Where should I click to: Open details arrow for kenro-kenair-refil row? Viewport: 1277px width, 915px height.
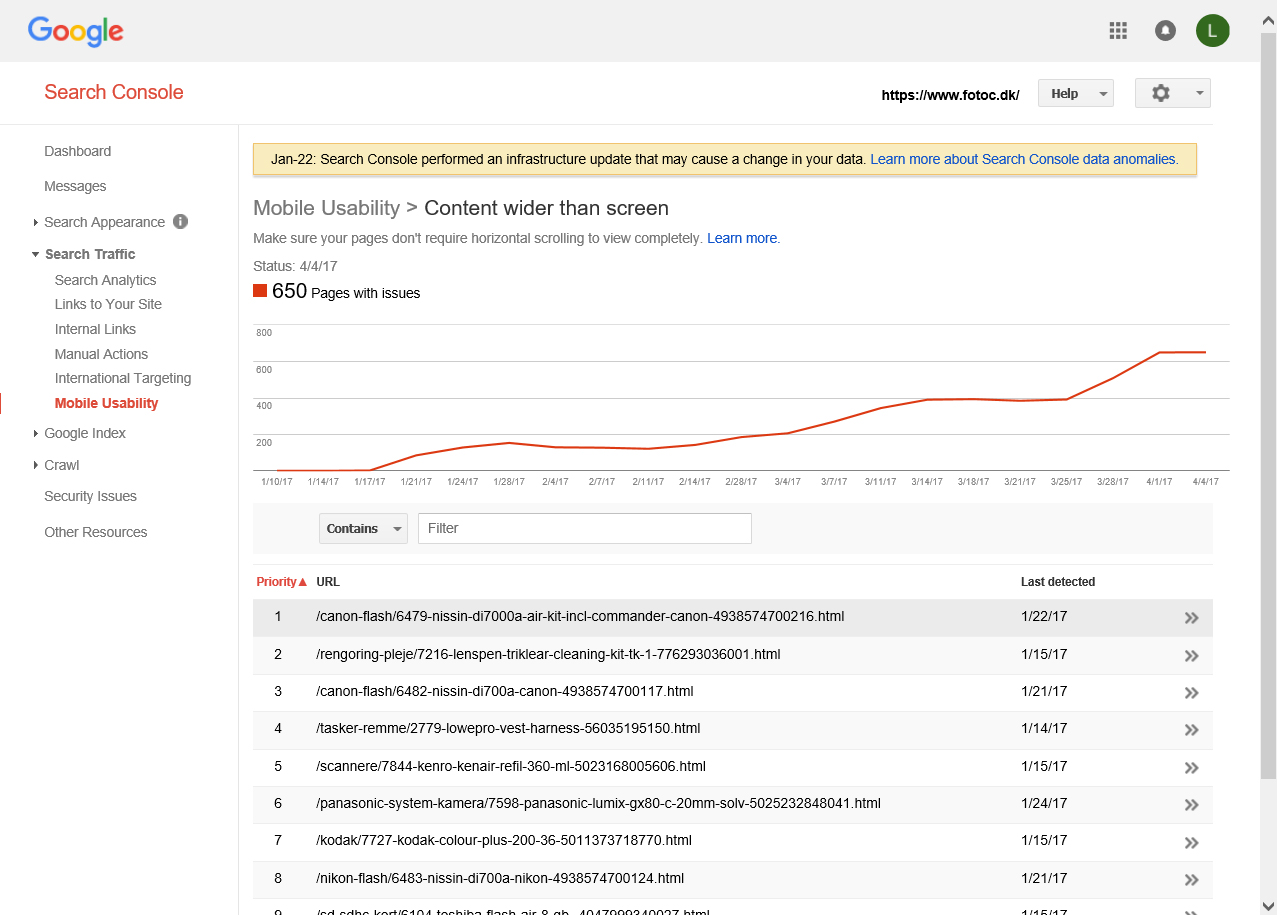[1191, 768]
